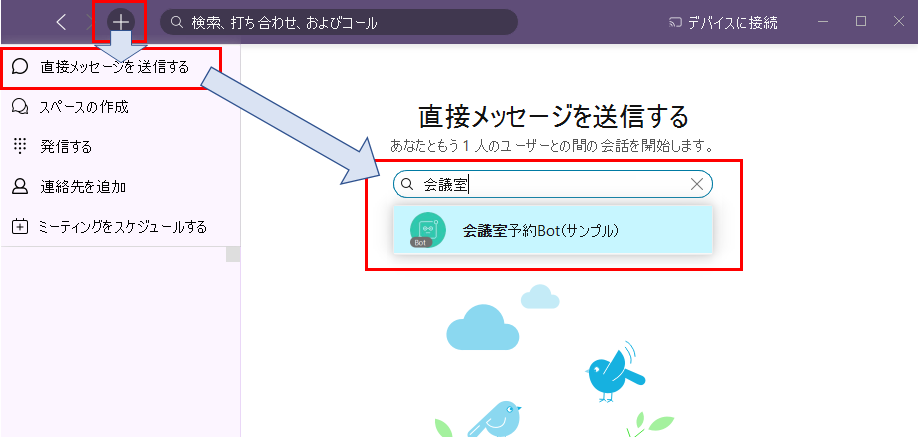The height and width of the screenshot is (437, 919).
Task: Select 会議室予約Bot(サンプル) from results
Action: 553,230
